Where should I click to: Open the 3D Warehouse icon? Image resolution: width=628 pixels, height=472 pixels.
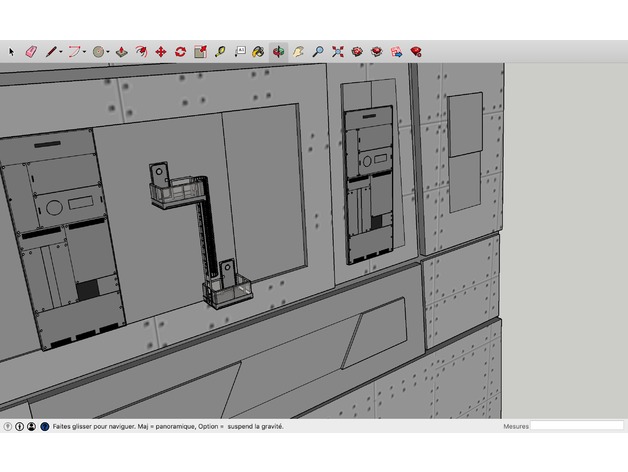[357, 52]
